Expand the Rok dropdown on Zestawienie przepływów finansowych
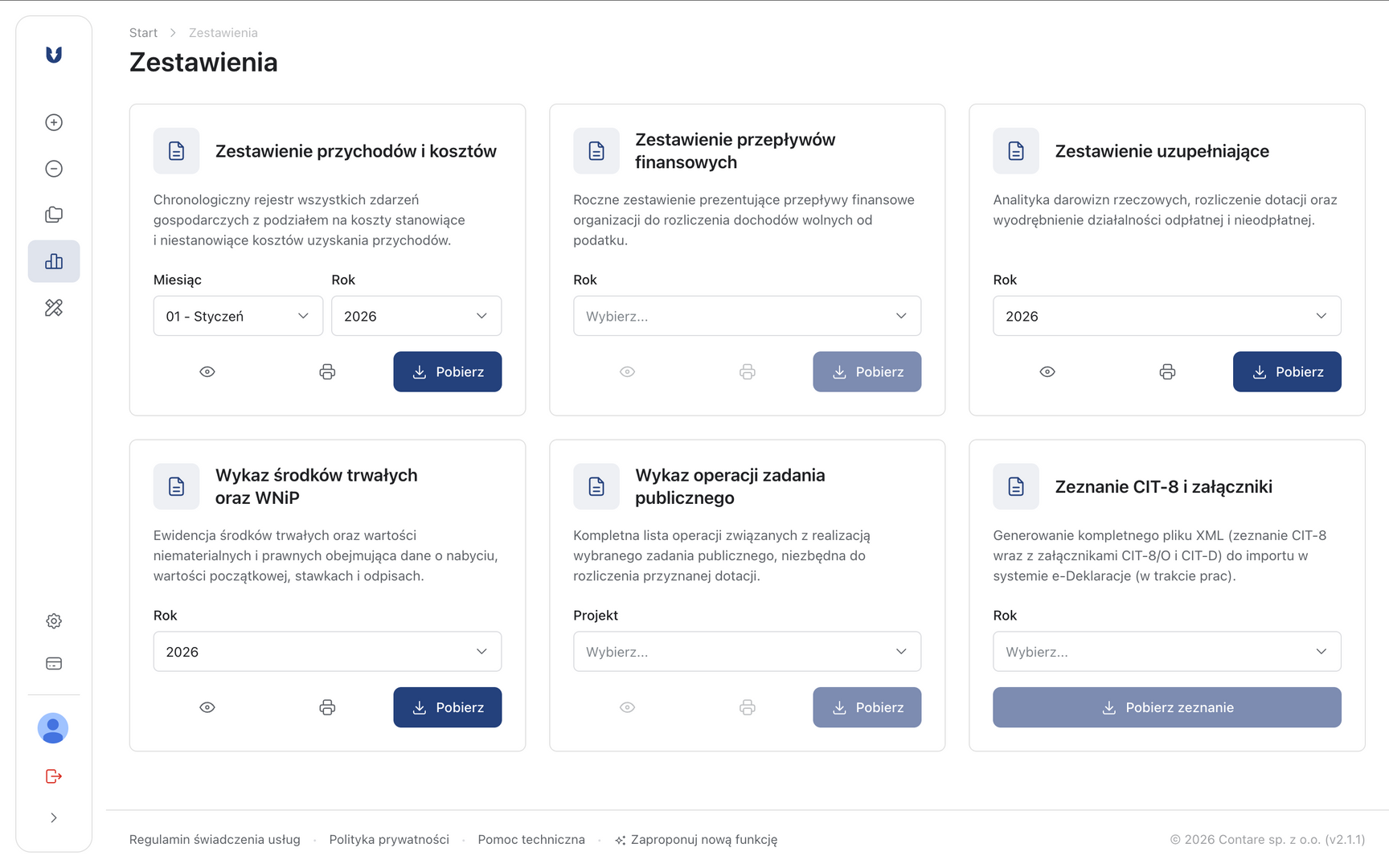 [x=746, y=316]
